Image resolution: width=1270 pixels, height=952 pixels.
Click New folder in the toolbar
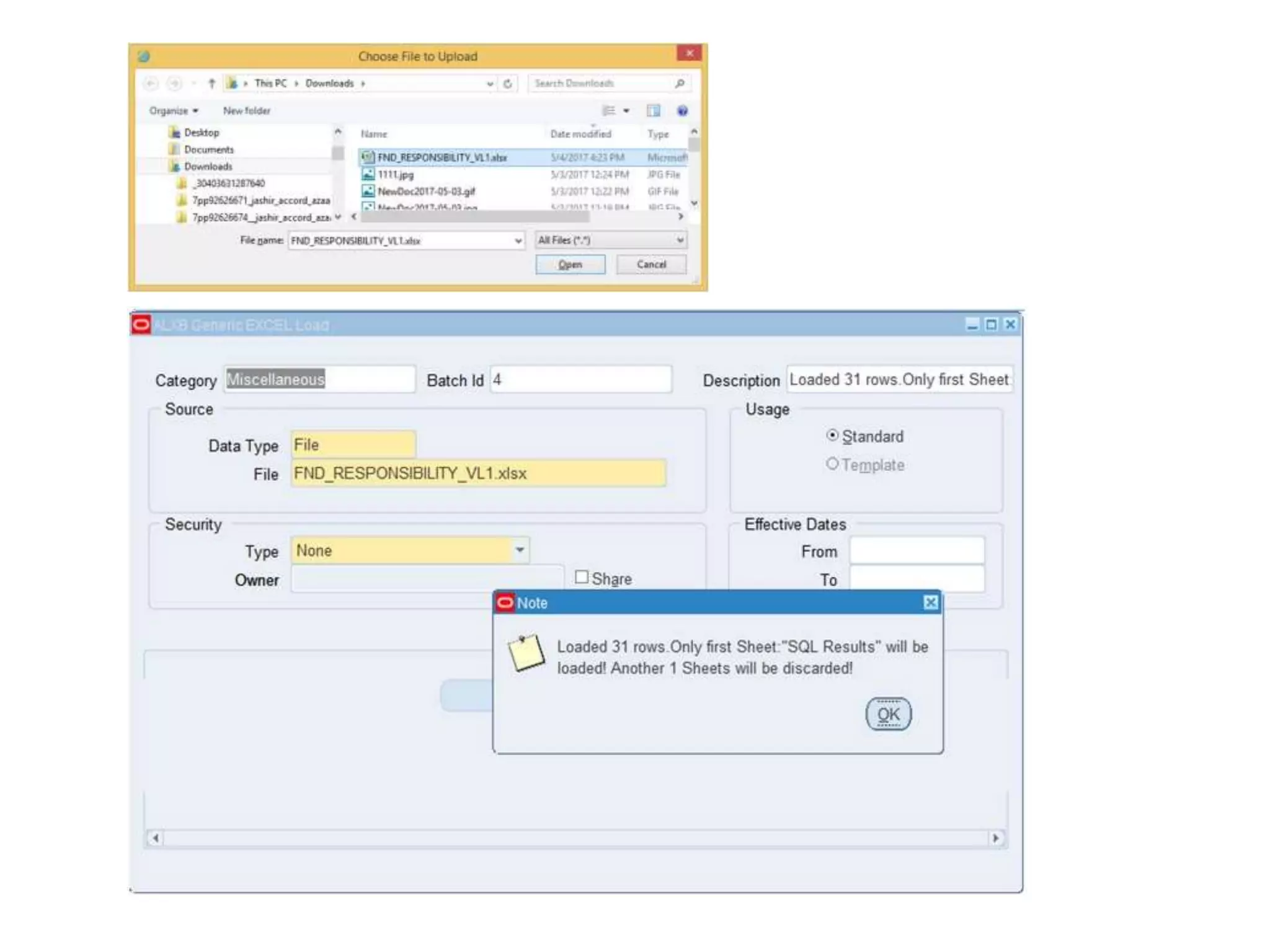point(246,111)
